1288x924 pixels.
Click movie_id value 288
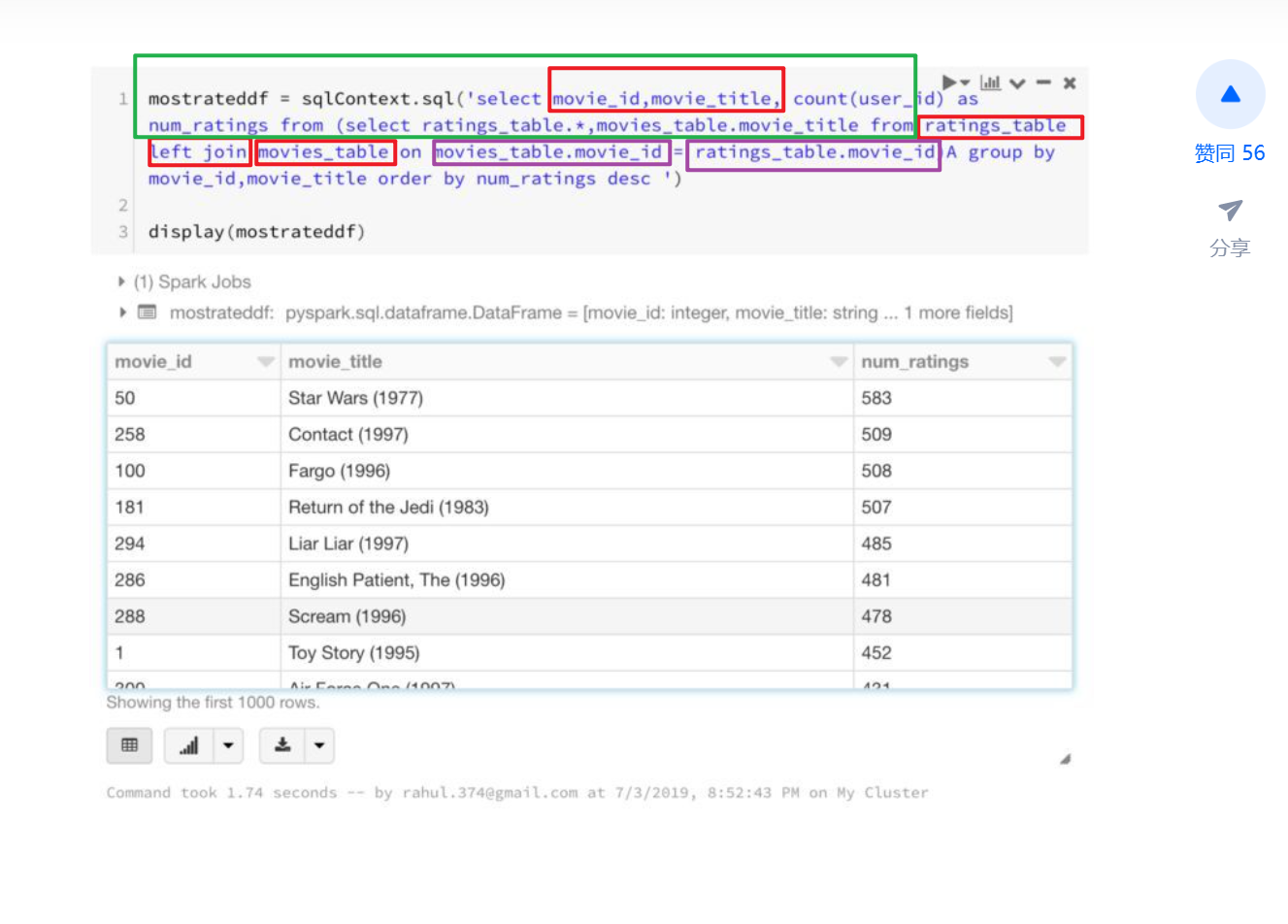[130, 616]
